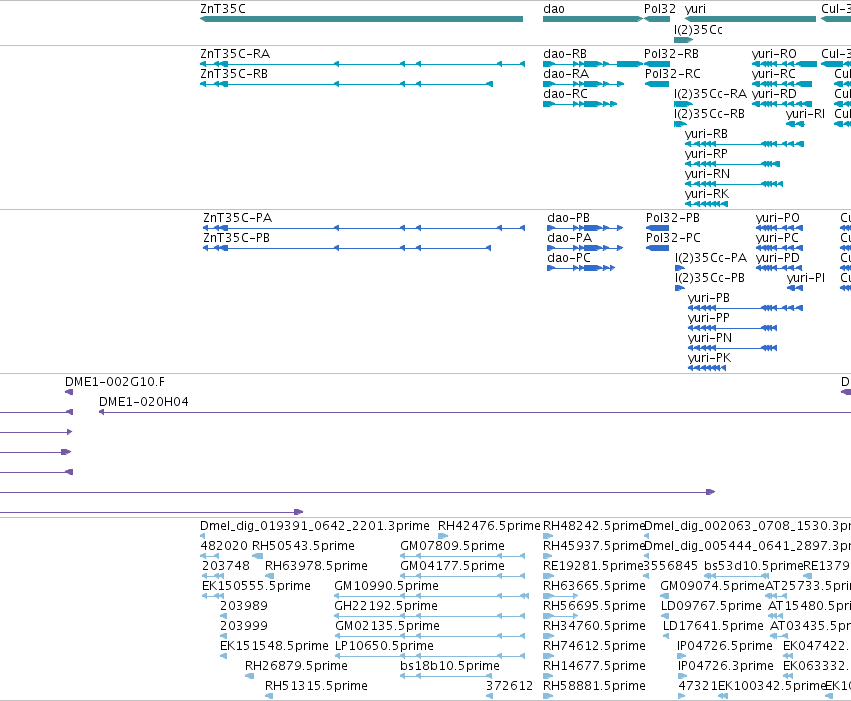The image size is (851, 701).
Task: Select transcript yuri-RI
Action: tap(795, 124)
